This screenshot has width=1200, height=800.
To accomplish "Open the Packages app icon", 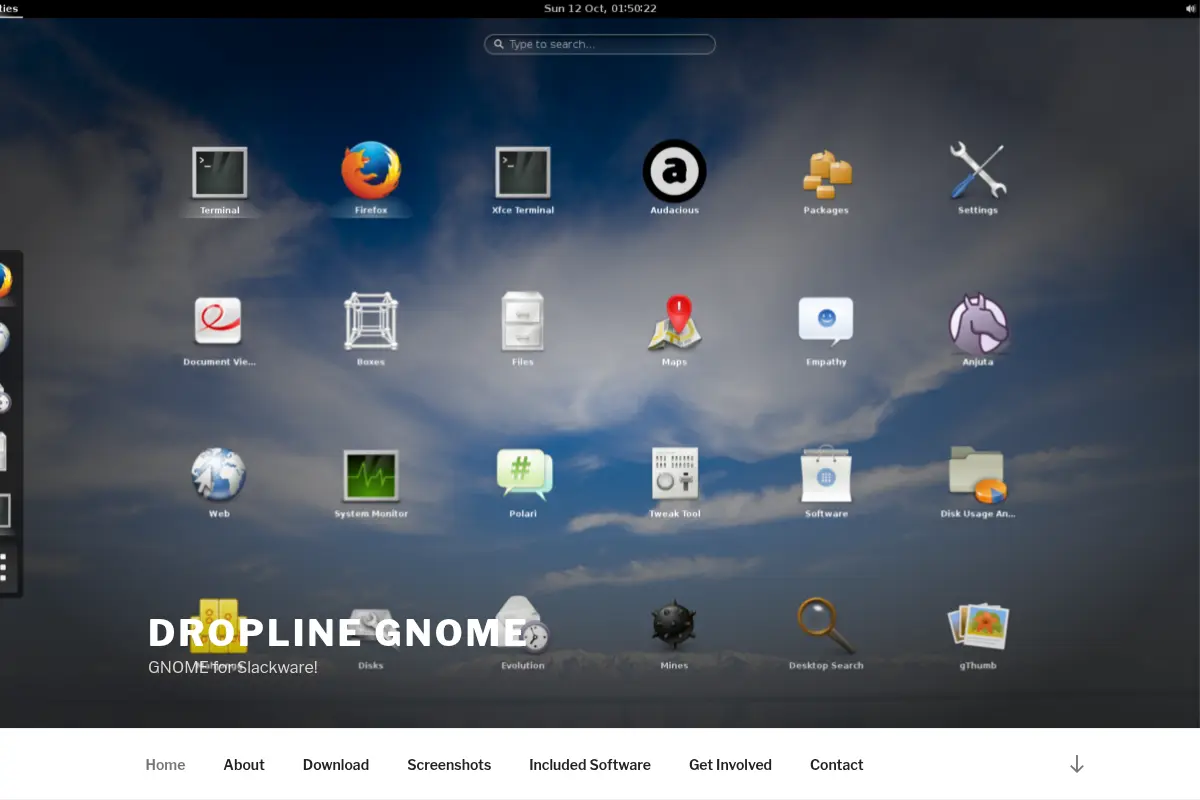I will [x=826, y=173].
